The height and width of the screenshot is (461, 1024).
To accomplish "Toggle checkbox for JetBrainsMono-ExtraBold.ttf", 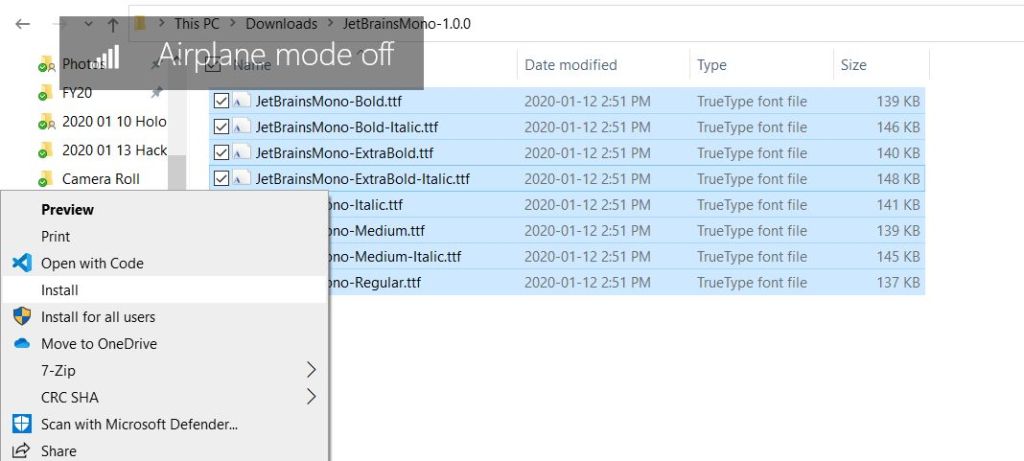I will click(221, 153).
